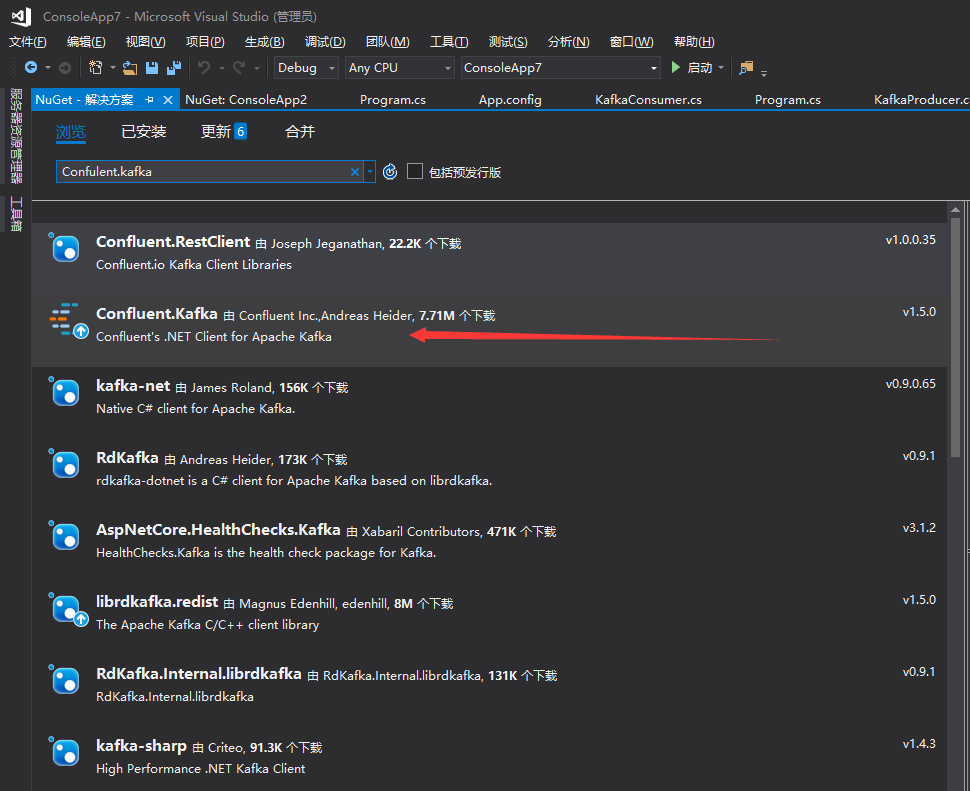Image resolution: width=970 pixels, height=791 pixels.
Task: Click the Save All toolbar icon
Action: pyautogui.click(x=174, y=67)
